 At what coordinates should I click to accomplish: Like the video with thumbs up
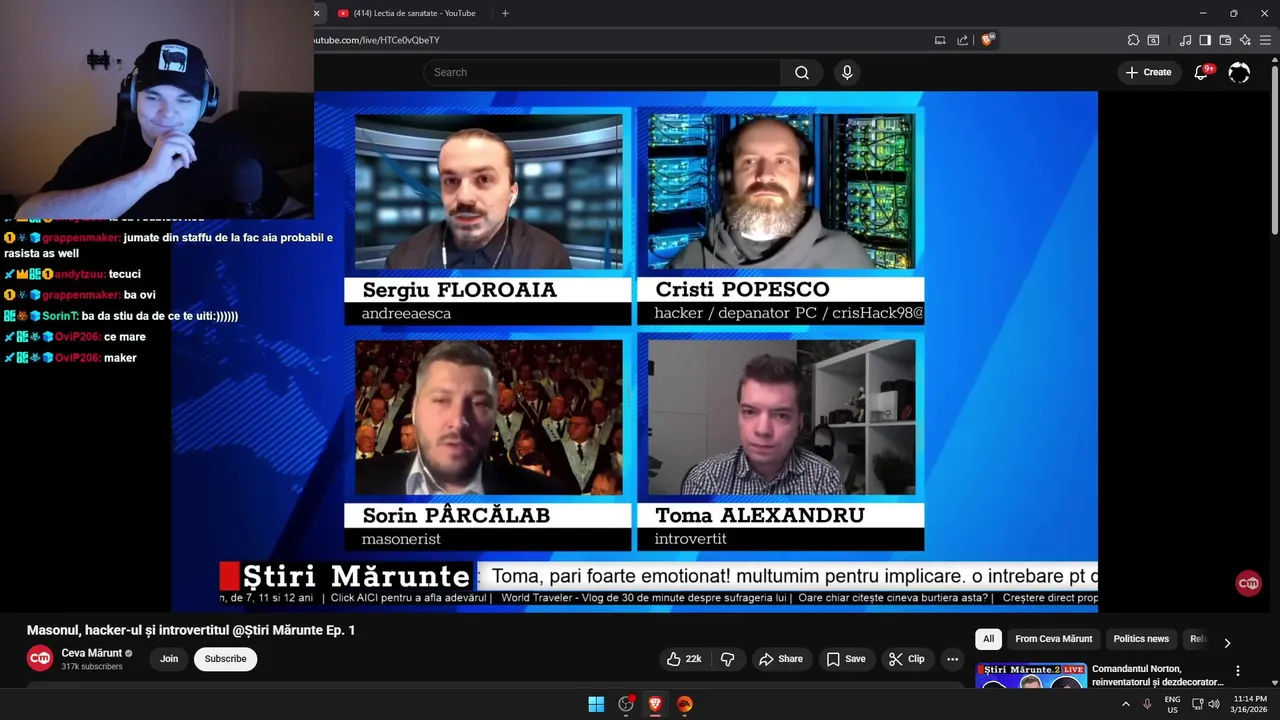point(684,659)
